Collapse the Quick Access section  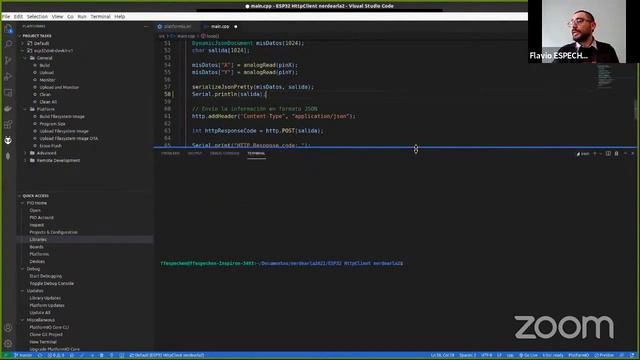[x=36, y=196]
